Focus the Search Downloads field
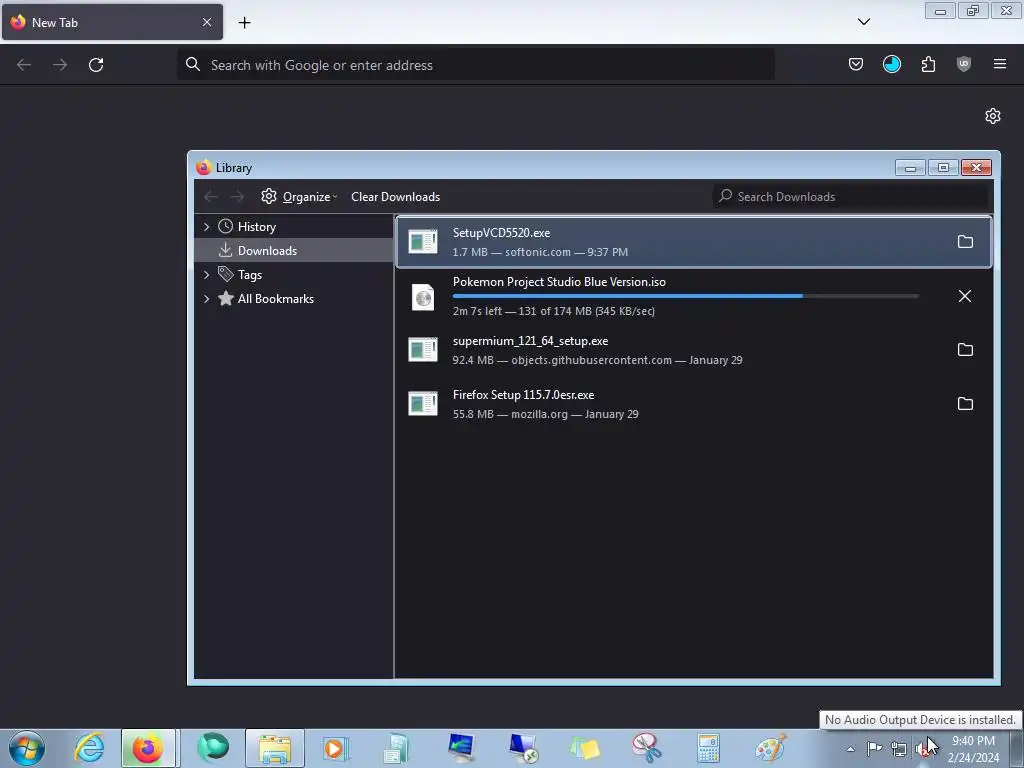Image resolution: width=1024 pixels, height=768 pixels. click(850, 197)
